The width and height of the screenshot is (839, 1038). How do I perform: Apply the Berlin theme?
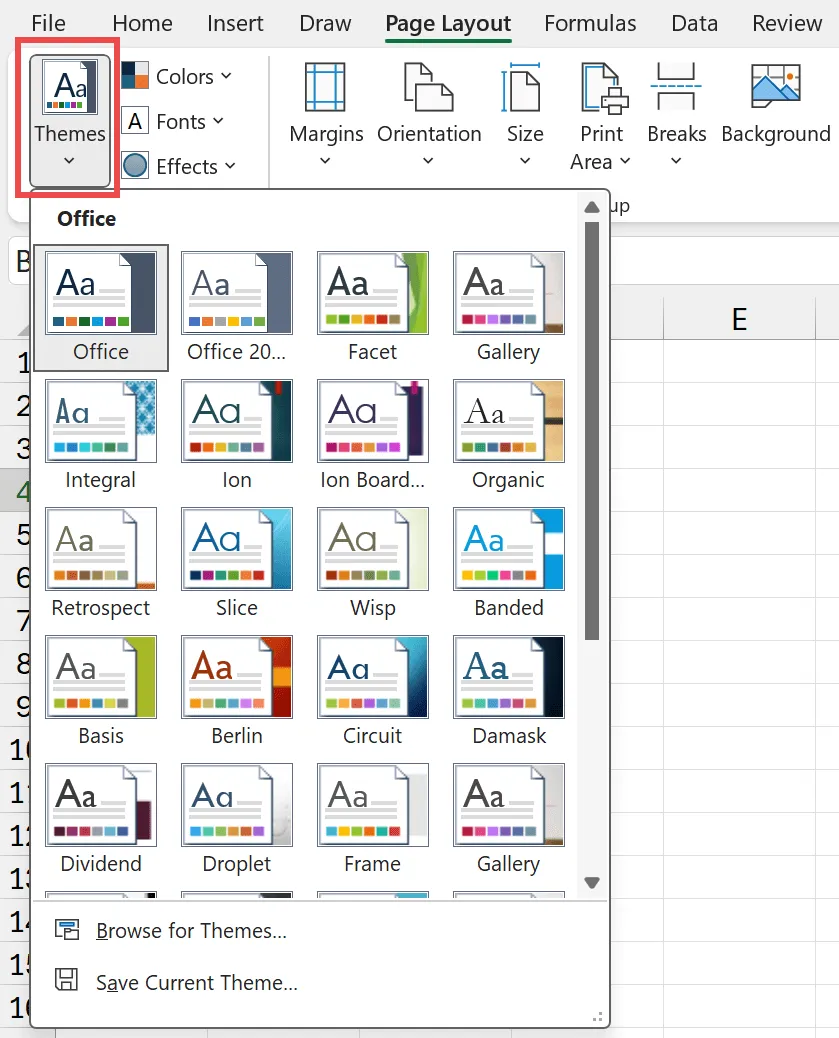coord(237,677)
